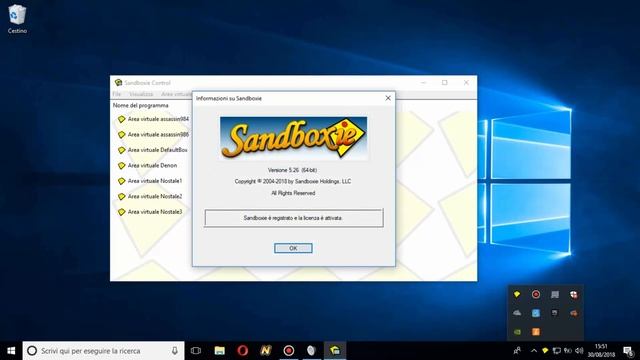Click the "Nome del programma" column header
This screenshot has width=640, height=360.
coord(140,105)
